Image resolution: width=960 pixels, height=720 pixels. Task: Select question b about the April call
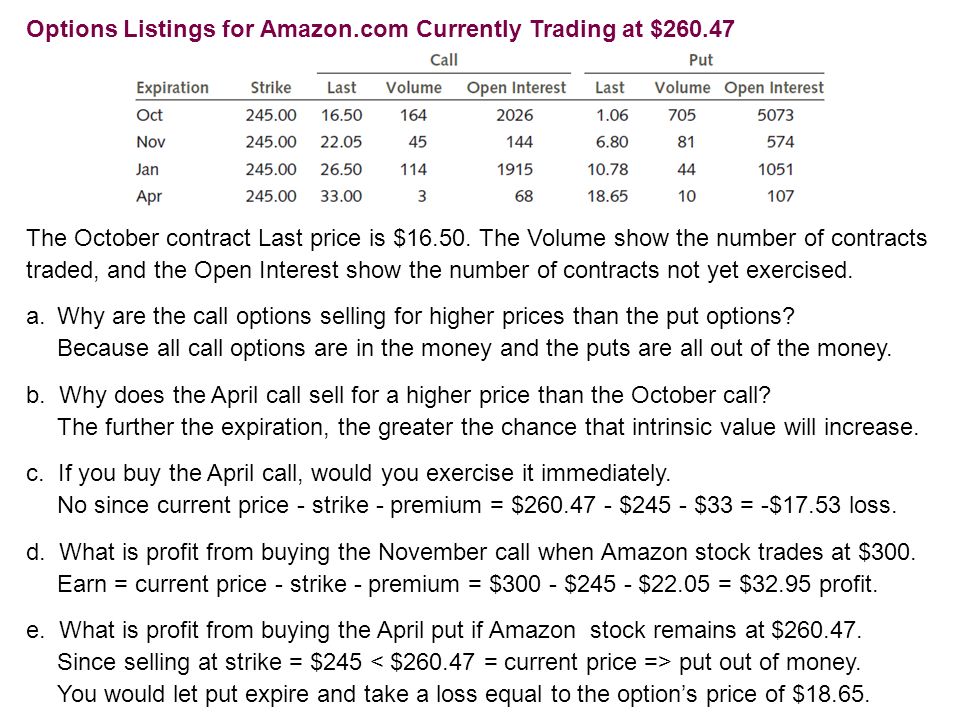(398, 396)
